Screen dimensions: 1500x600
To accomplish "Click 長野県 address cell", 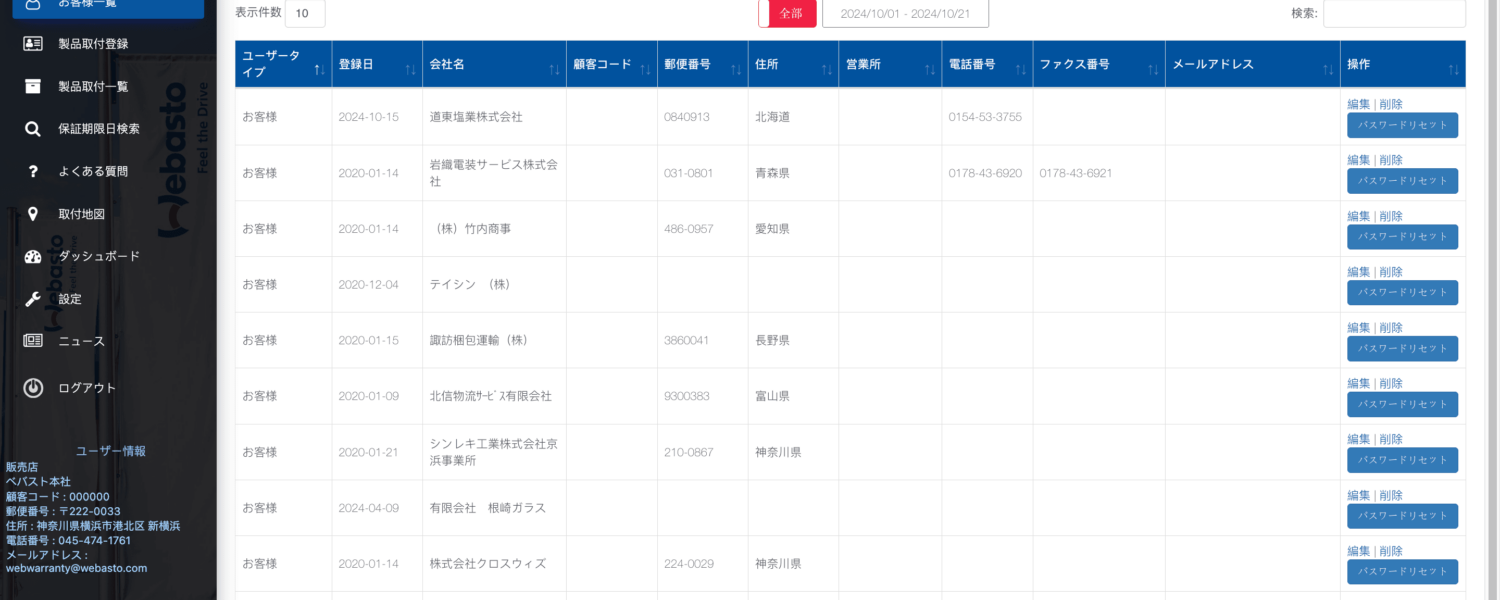I will 793,341.
